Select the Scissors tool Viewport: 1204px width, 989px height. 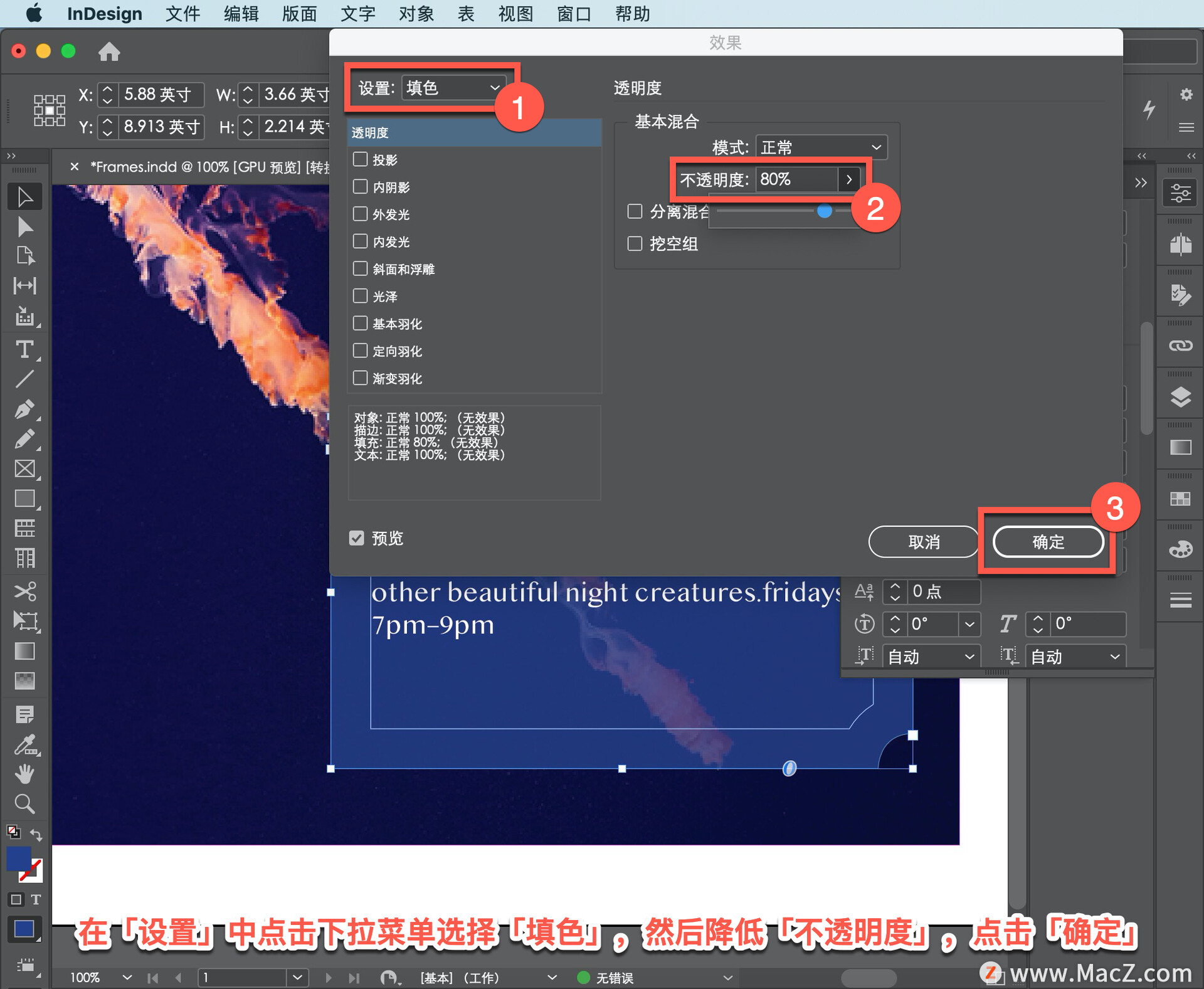(25, 591)
